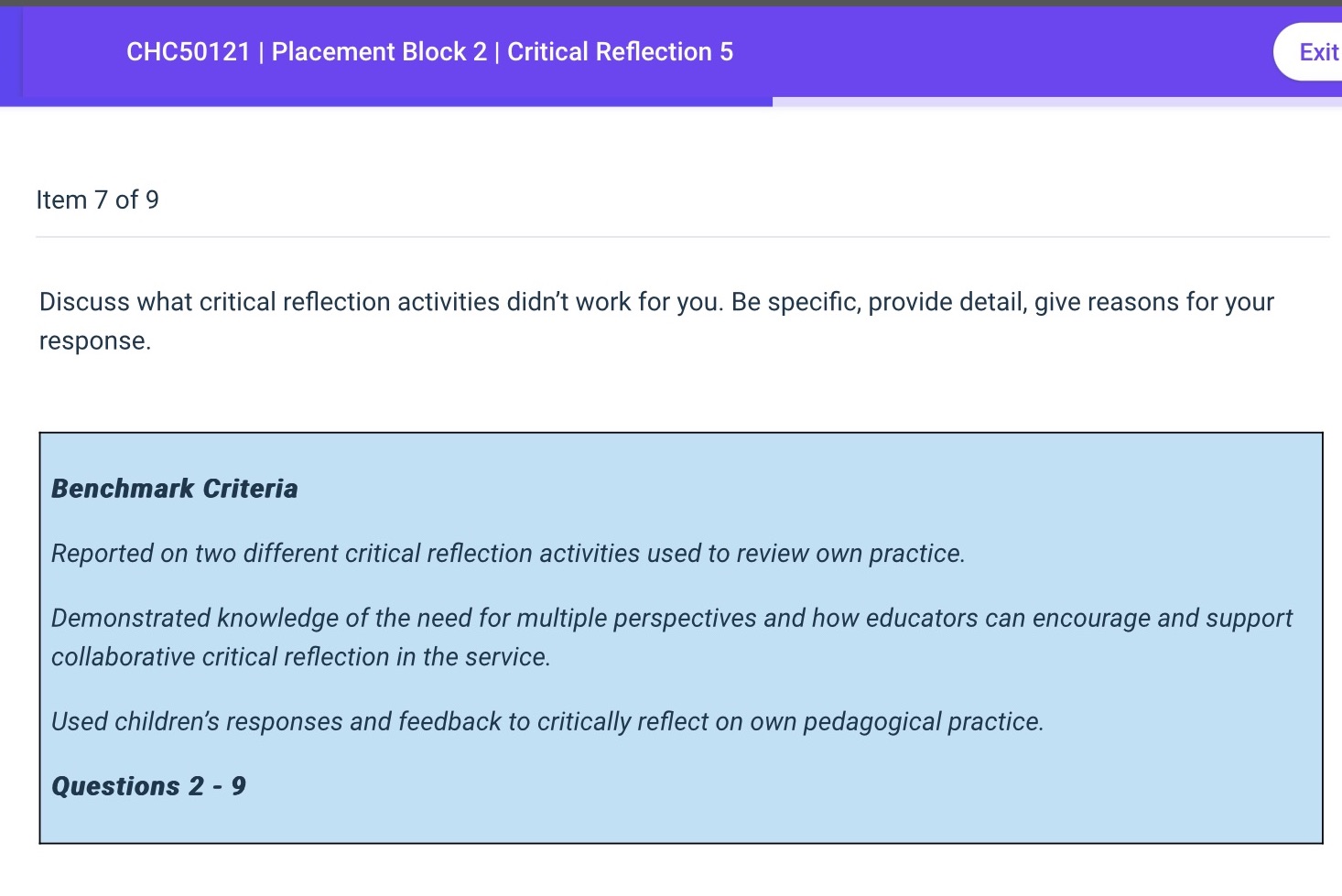Click the criterion about children's responses
Image resolution: width=1342 pixels, height=896 pixels.
pyautogui.click(x=547, y=721)
